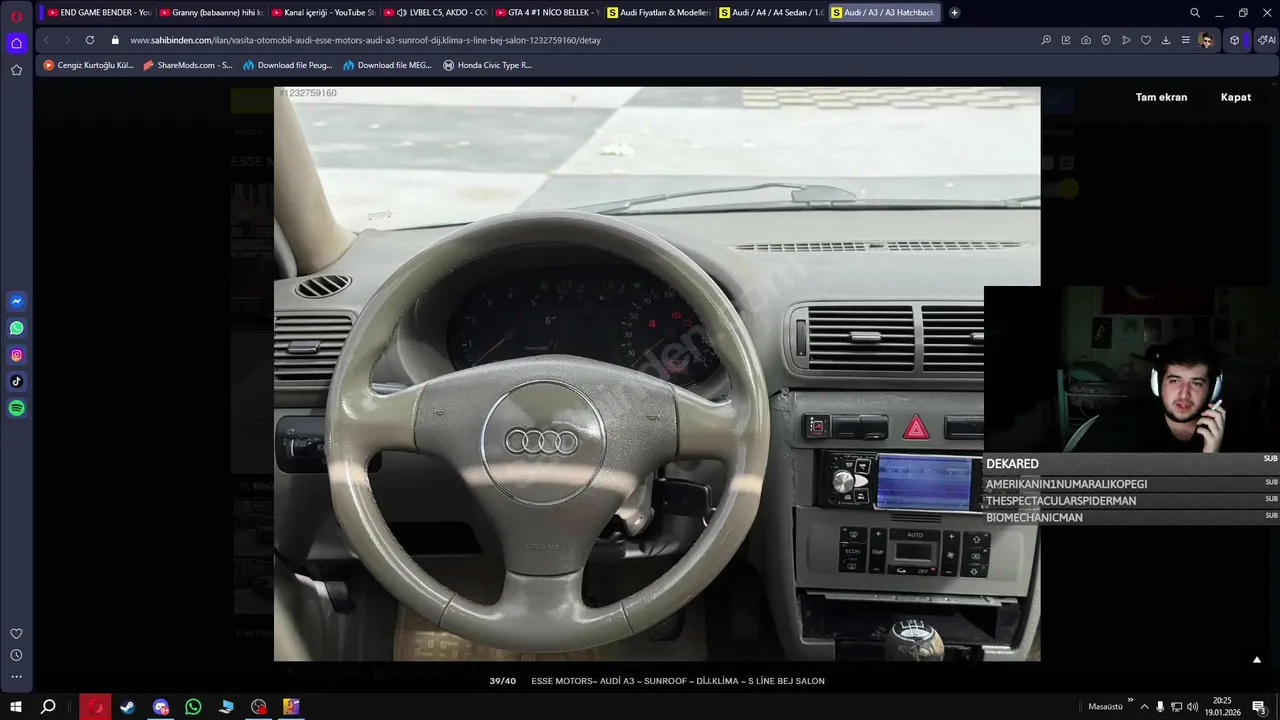Open the downloads icon
The height and width of the screenshot is (720, 1280).
coord(1166,40)
